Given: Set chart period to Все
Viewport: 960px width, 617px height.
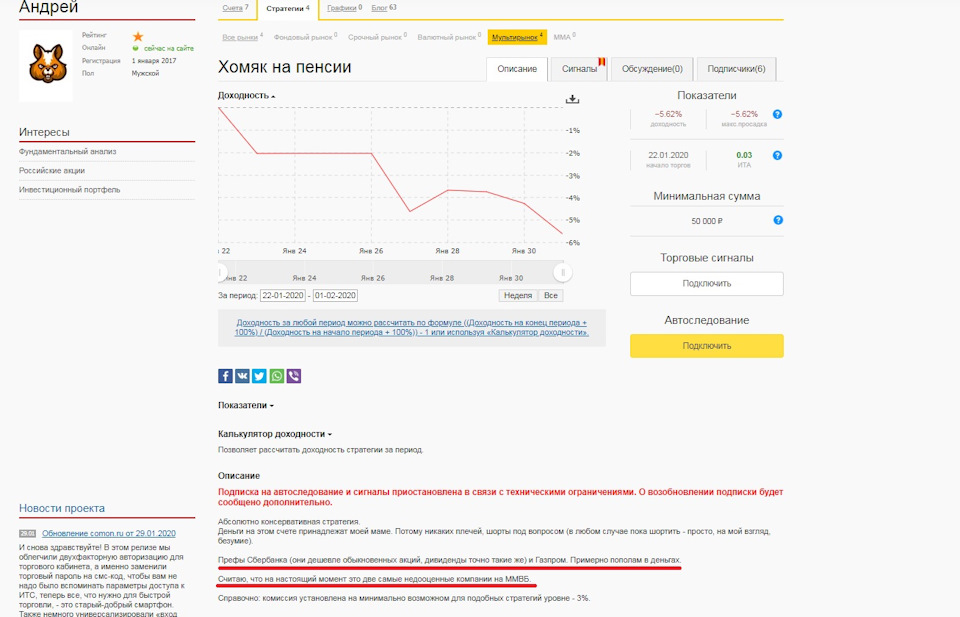Looking at the screenshot, I should pyautogui.click(x=550, y=296).
